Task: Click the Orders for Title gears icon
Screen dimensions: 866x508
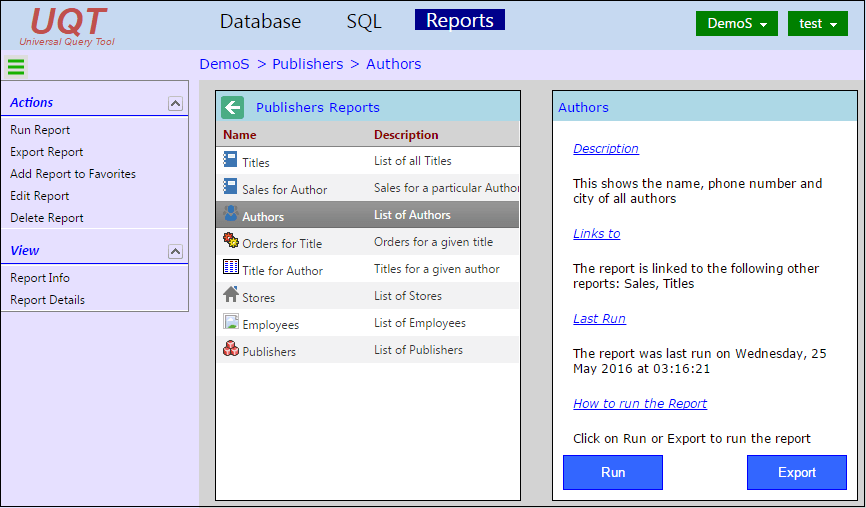Action: click(x=231, y=240)
